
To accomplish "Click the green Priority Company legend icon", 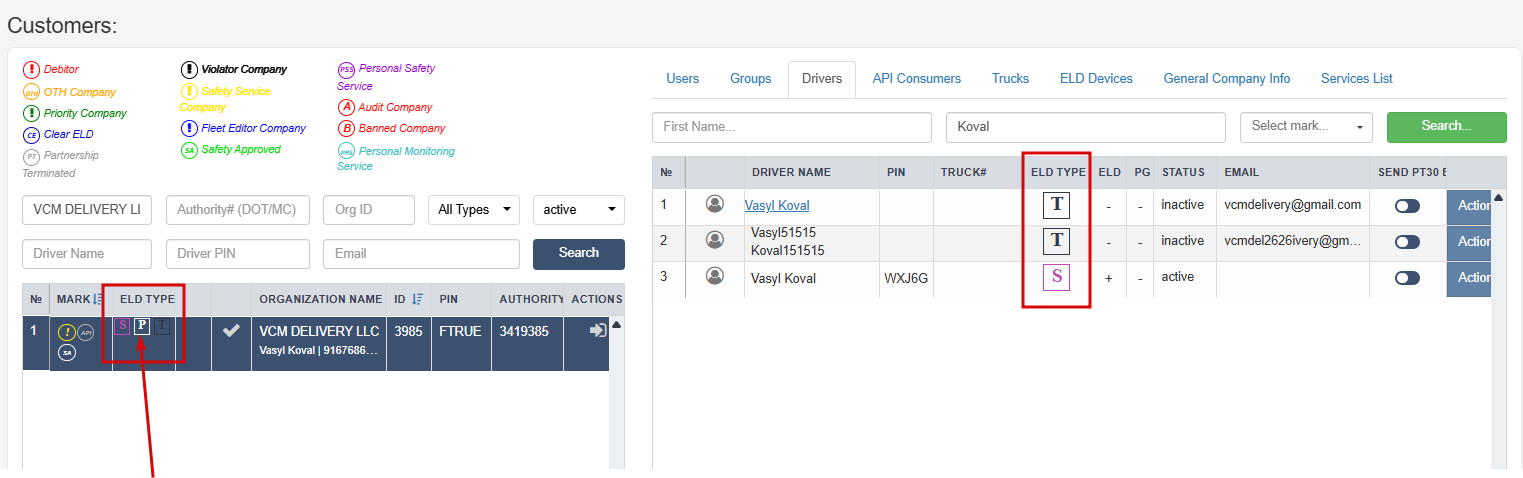I will 31,113.
